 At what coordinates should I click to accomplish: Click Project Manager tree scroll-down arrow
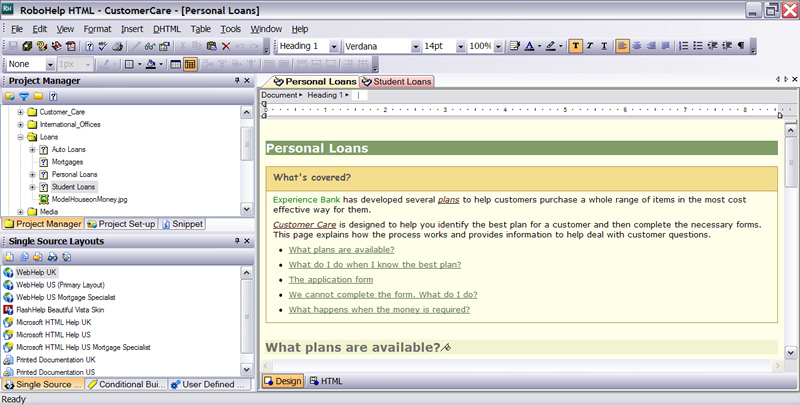point(246,209)
